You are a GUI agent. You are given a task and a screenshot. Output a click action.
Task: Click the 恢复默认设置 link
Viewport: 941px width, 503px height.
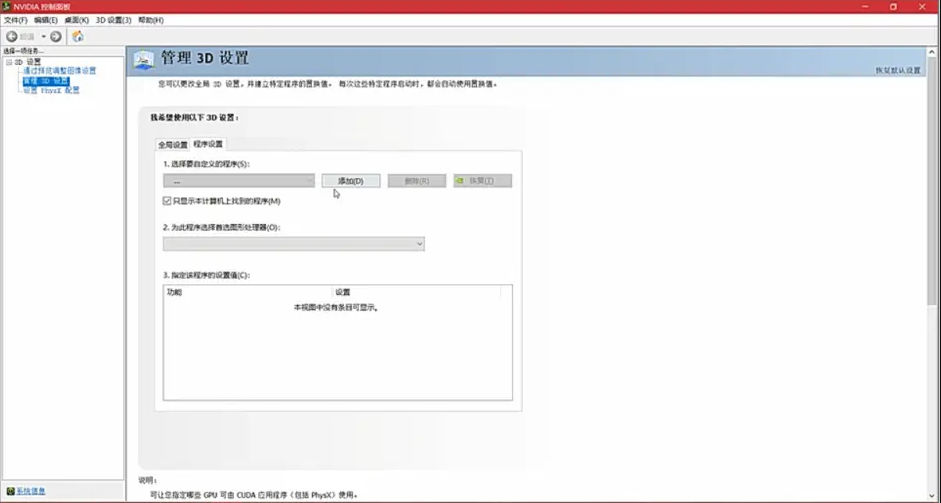point(898,70)
